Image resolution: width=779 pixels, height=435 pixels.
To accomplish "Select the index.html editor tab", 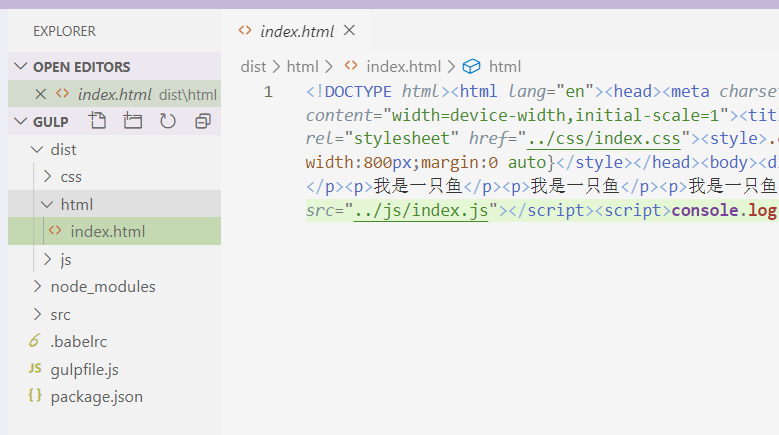I will (x=294, y=31).
